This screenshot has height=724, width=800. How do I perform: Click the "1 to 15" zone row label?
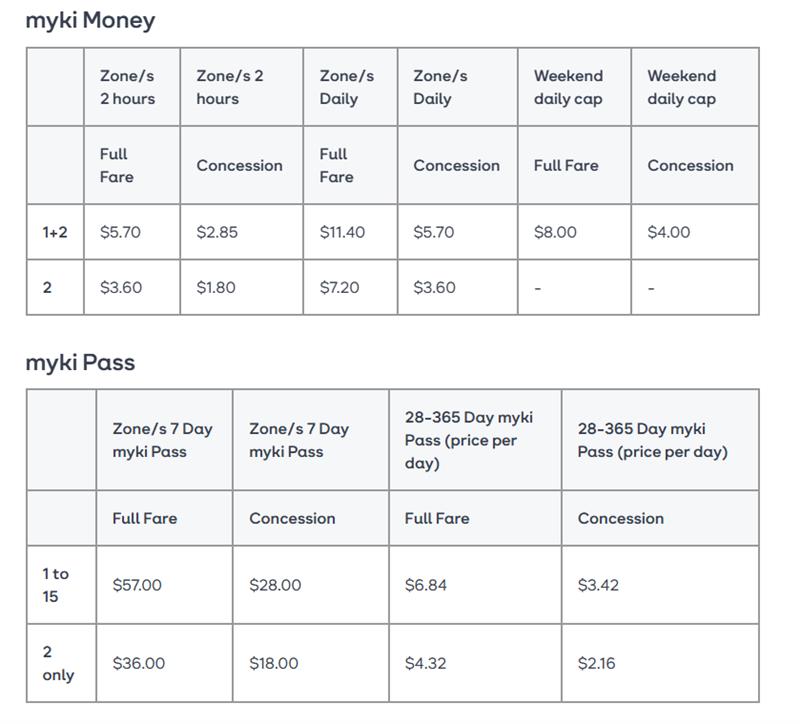point(55,585)
